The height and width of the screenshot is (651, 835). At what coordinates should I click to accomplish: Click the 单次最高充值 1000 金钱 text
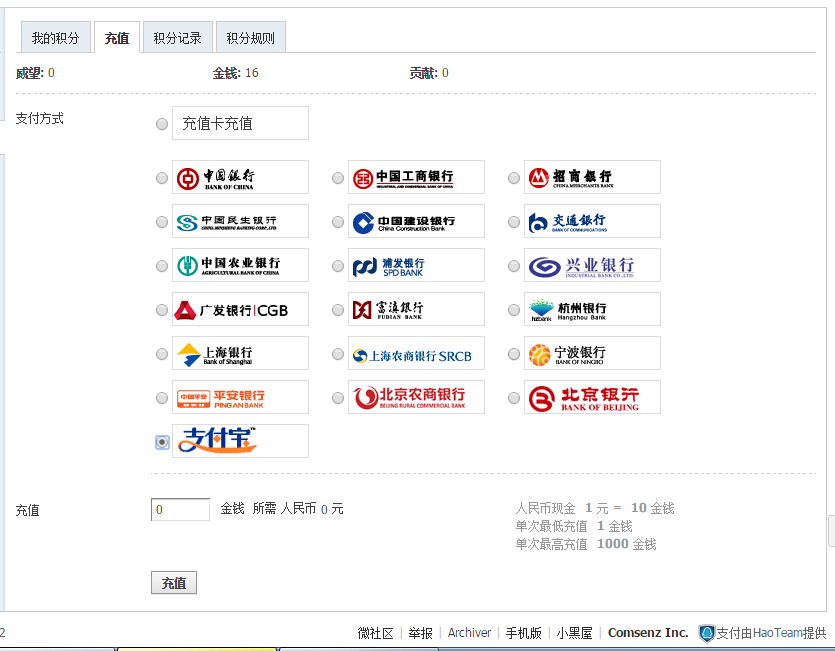(586, 544)
